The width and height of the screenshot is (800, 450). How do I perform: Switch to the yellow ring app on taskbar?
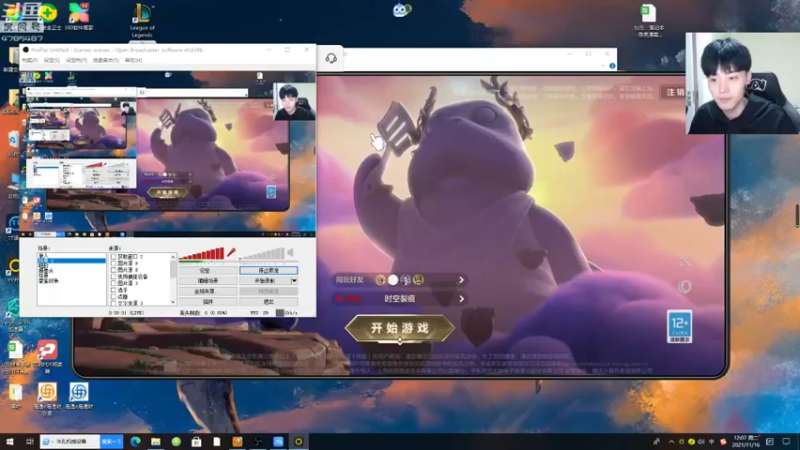pyautogui.click(x=298, y=441)
